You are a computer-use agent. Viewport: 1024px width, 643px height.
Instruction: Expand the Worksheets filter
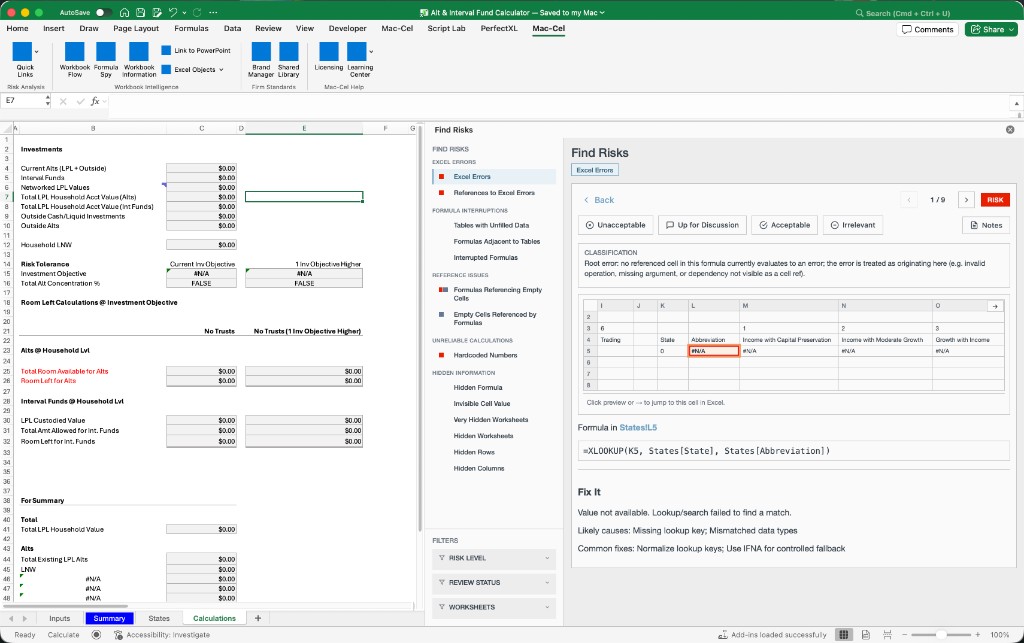(494, 607)
